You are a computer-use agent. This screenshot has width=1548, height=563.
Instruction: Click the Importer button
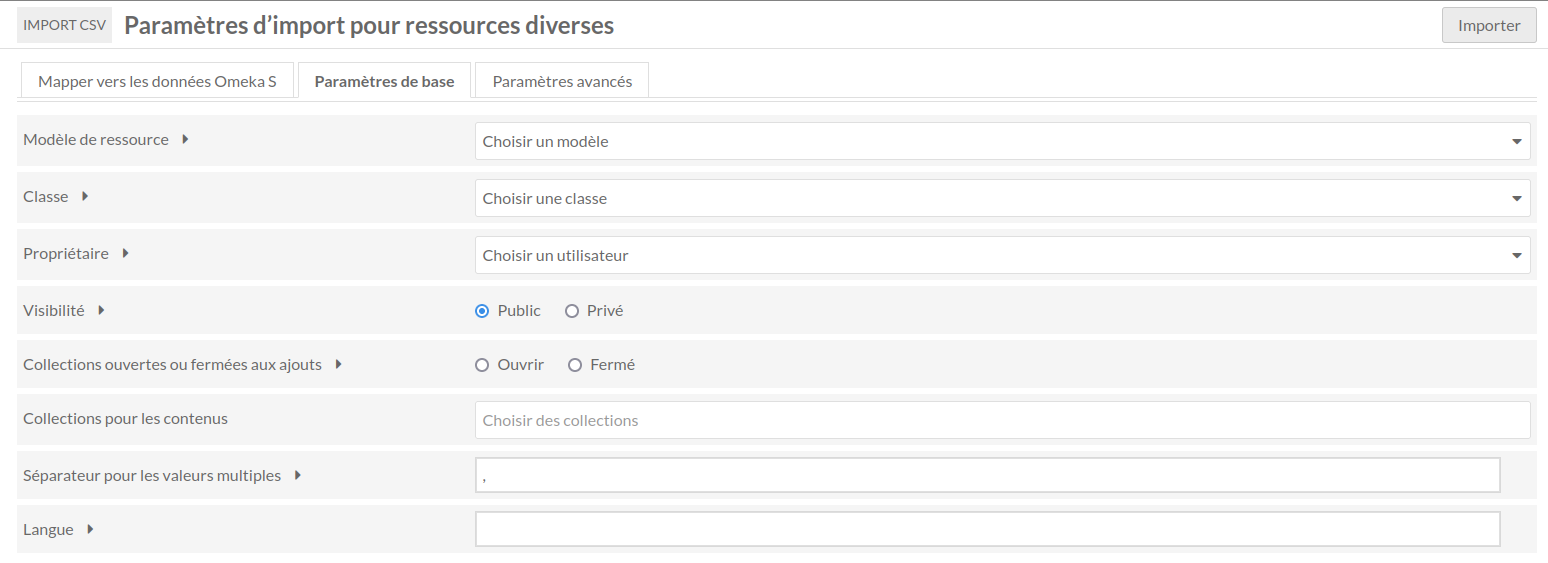pyautogui.click(x=1489, y=25)
